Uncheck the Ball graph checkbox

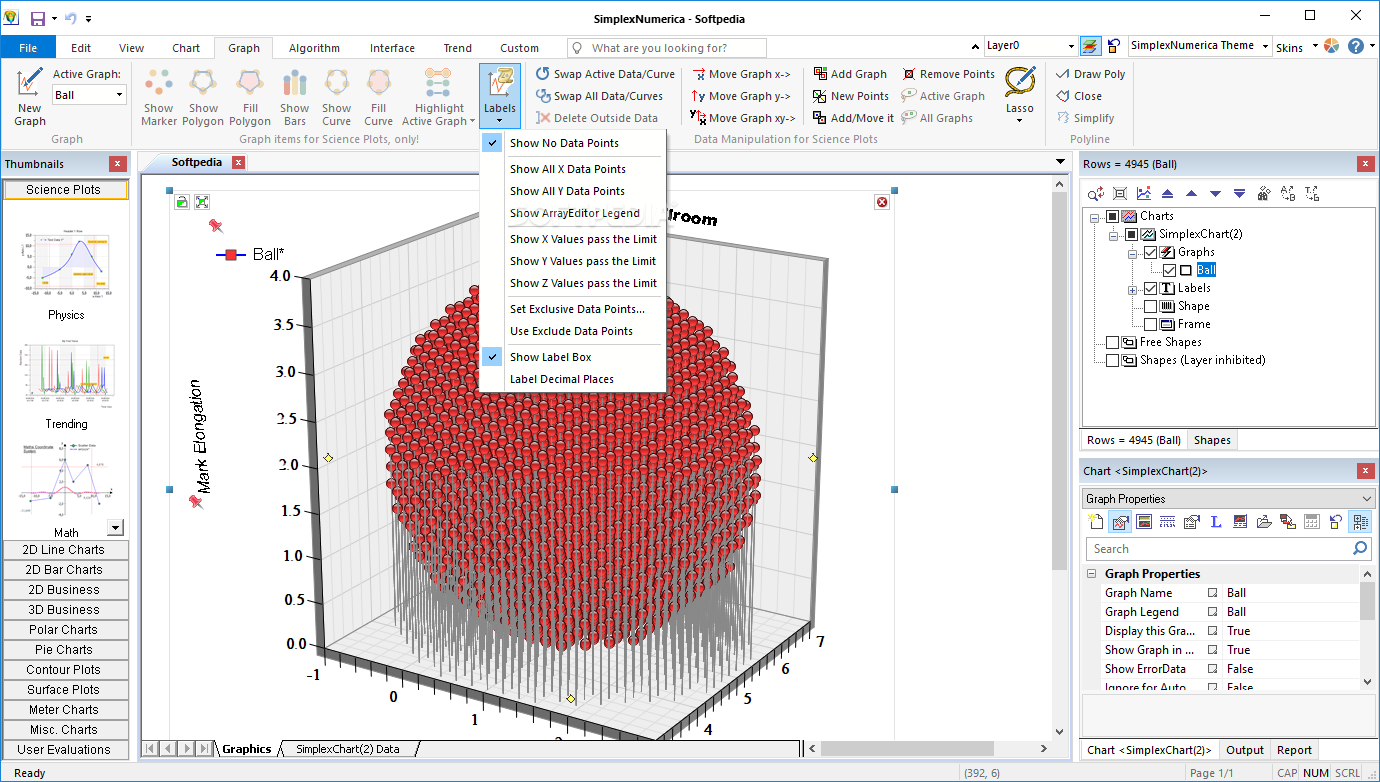(1169, 270)
